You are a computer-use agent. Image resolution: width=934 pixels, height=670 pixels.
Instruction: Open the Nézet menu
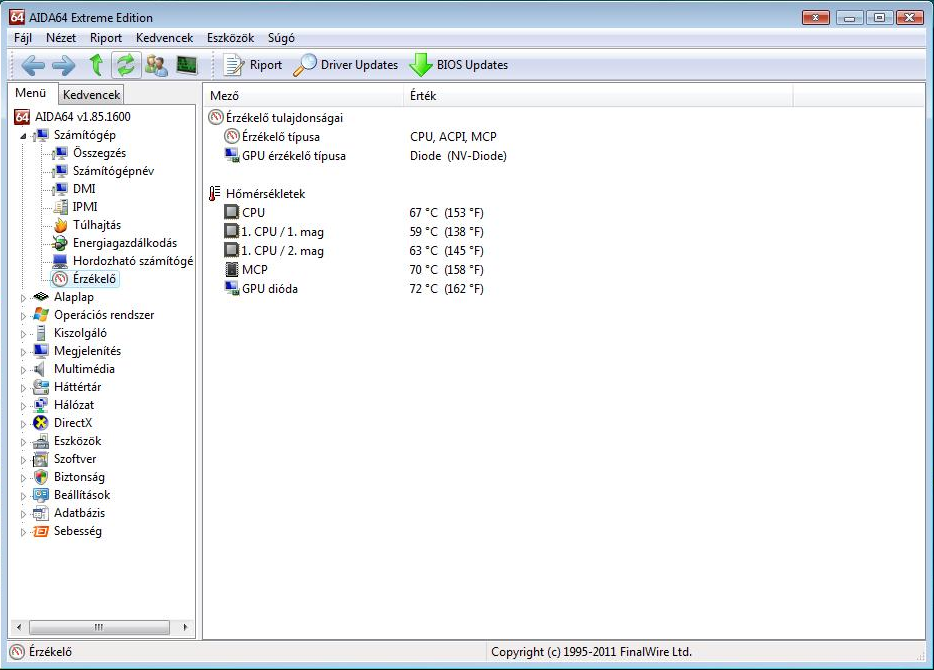(61, 38)
